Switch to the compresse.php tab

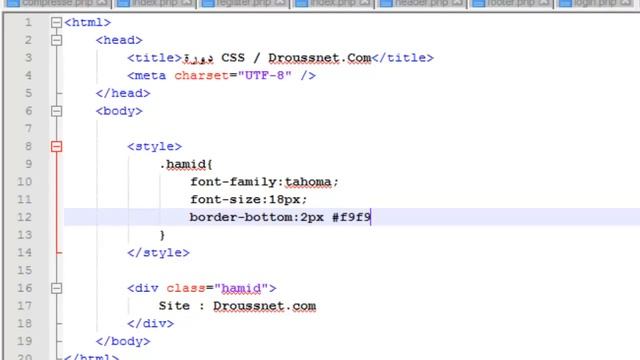click(x=56, y=3)
